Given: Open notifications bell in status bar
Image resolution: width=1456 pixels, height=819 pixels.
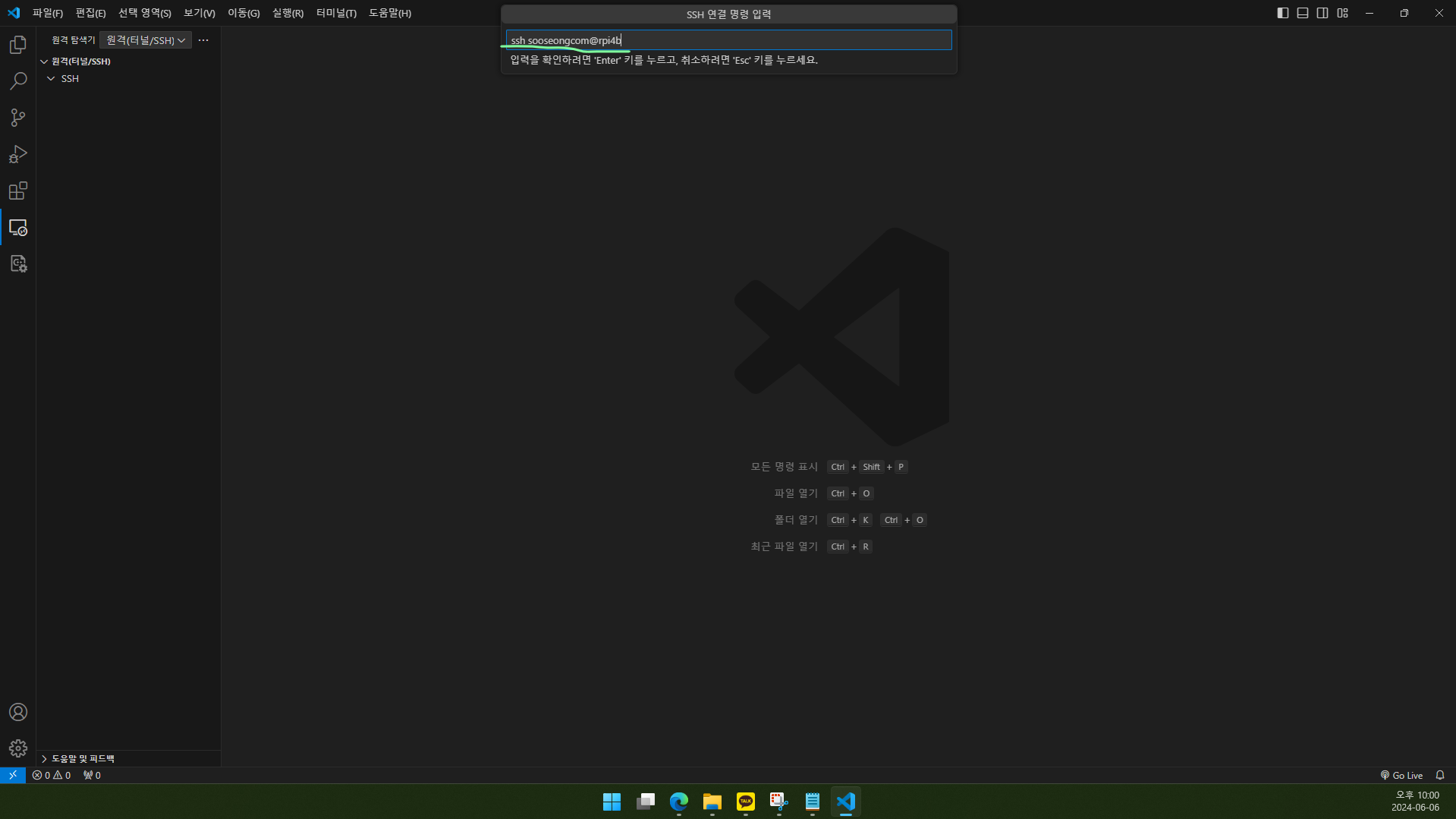Looking at the screenshot, I should tap(1440, 775).
